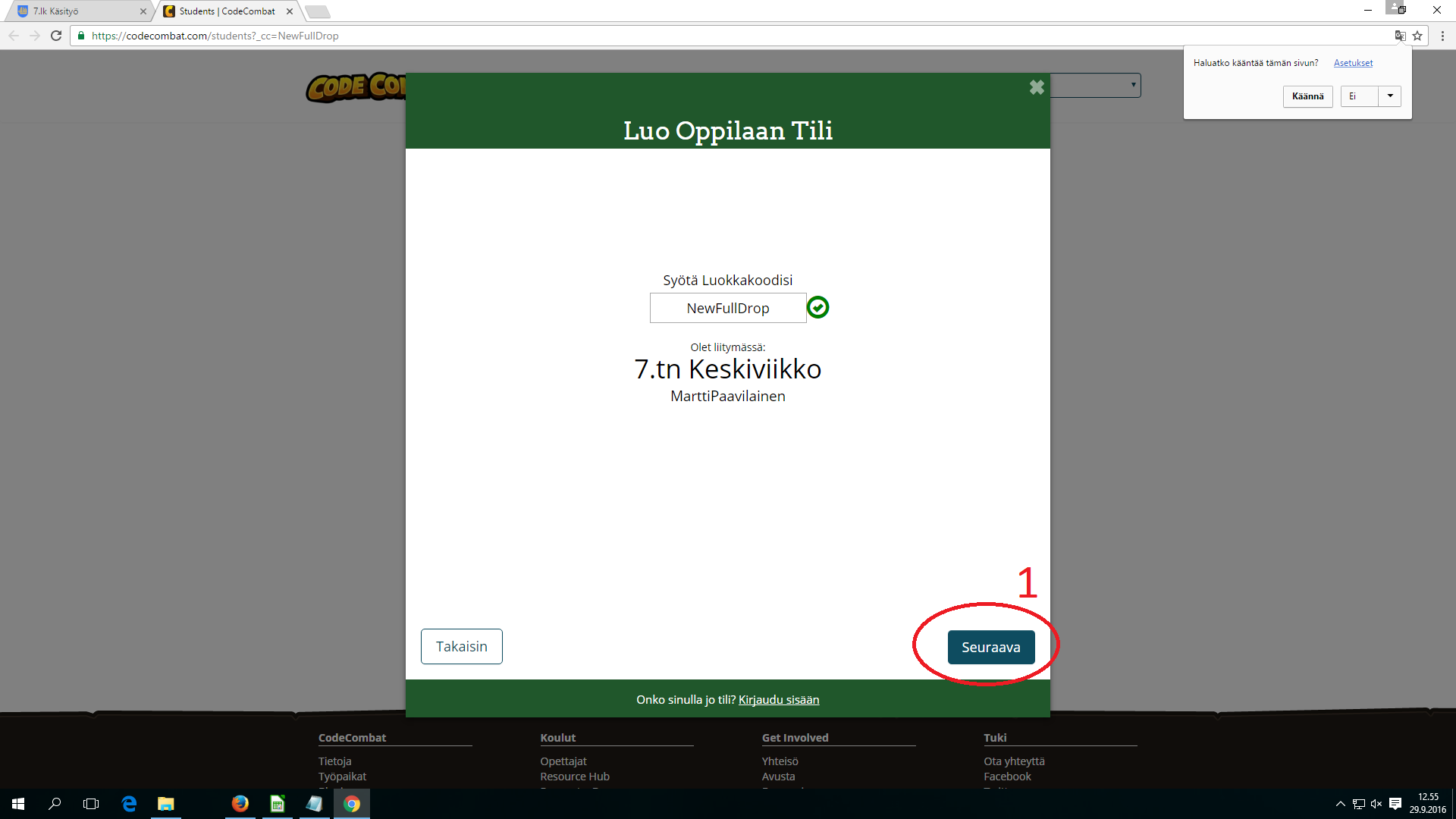Select the Students | CodeCombat tab

[226, 11]
